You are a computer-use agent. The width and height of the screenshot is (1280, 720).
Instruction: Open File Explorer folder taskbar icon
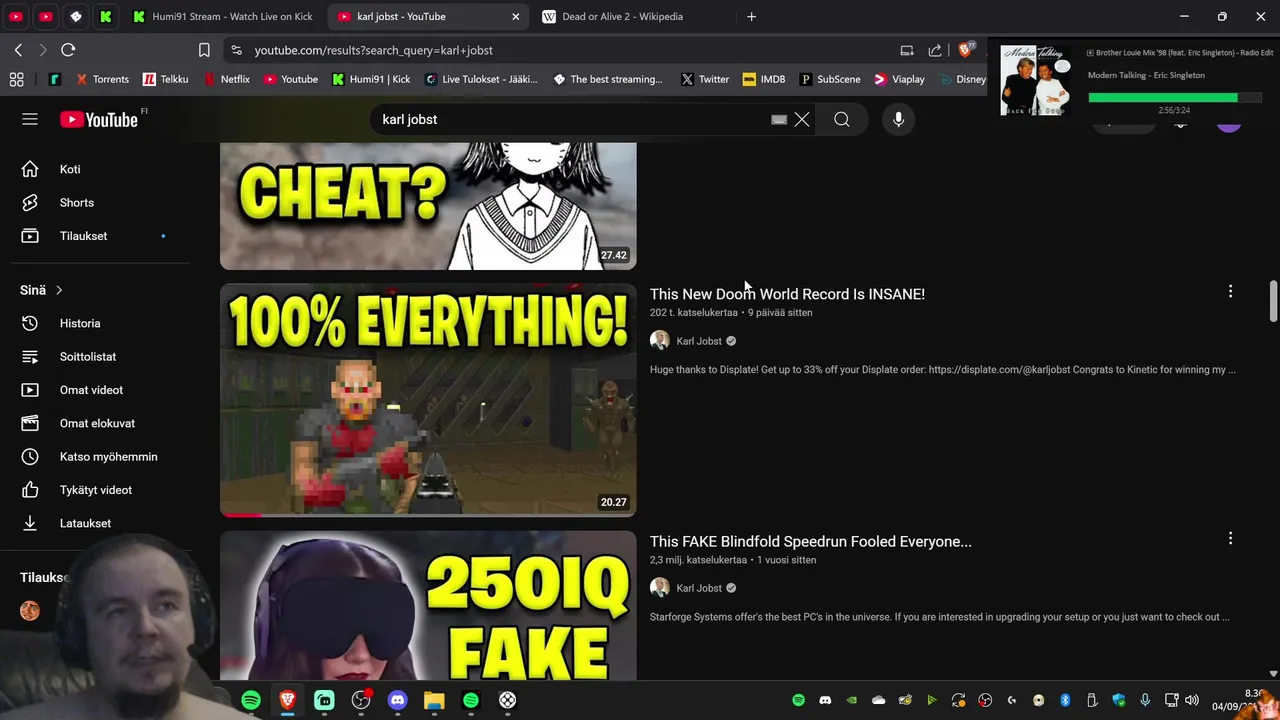point(434,700)
